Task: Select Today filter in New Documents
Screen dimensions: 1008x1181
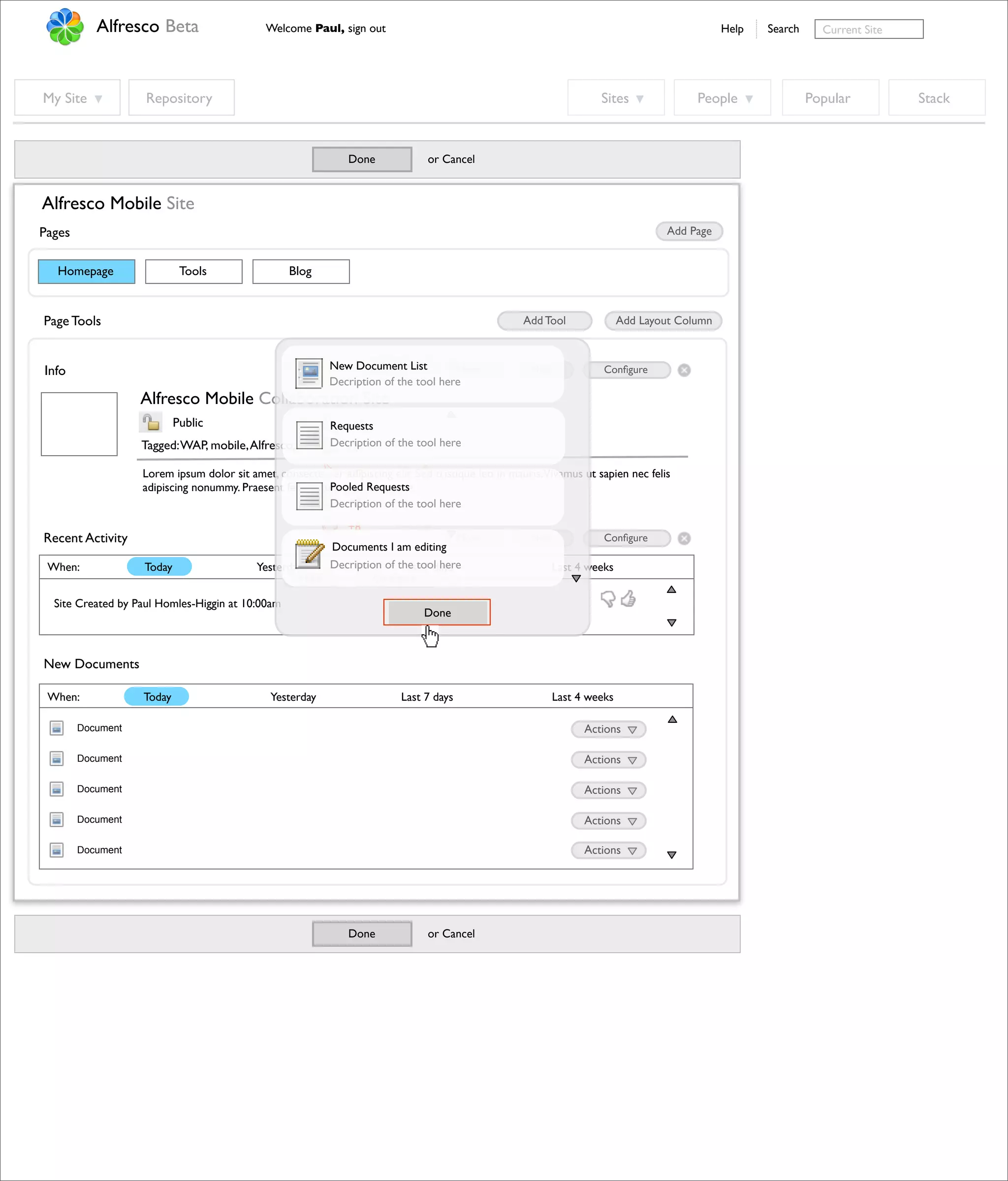Action: pyautogui.click(x=157, y=697)
